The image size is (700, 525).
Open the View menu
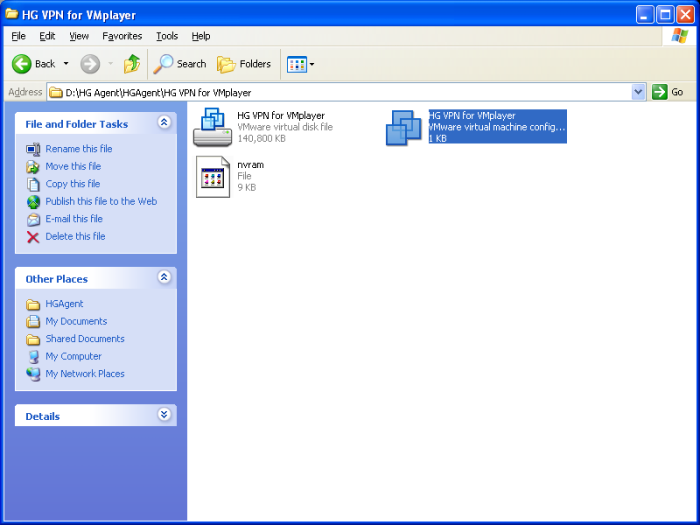pos(79,36)
